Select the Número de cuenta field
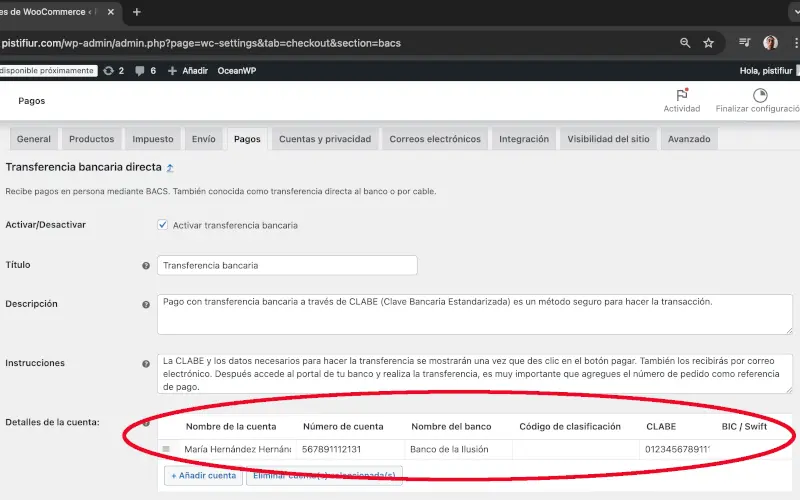The height and width of the screenshot is (500, 800). 350,450
